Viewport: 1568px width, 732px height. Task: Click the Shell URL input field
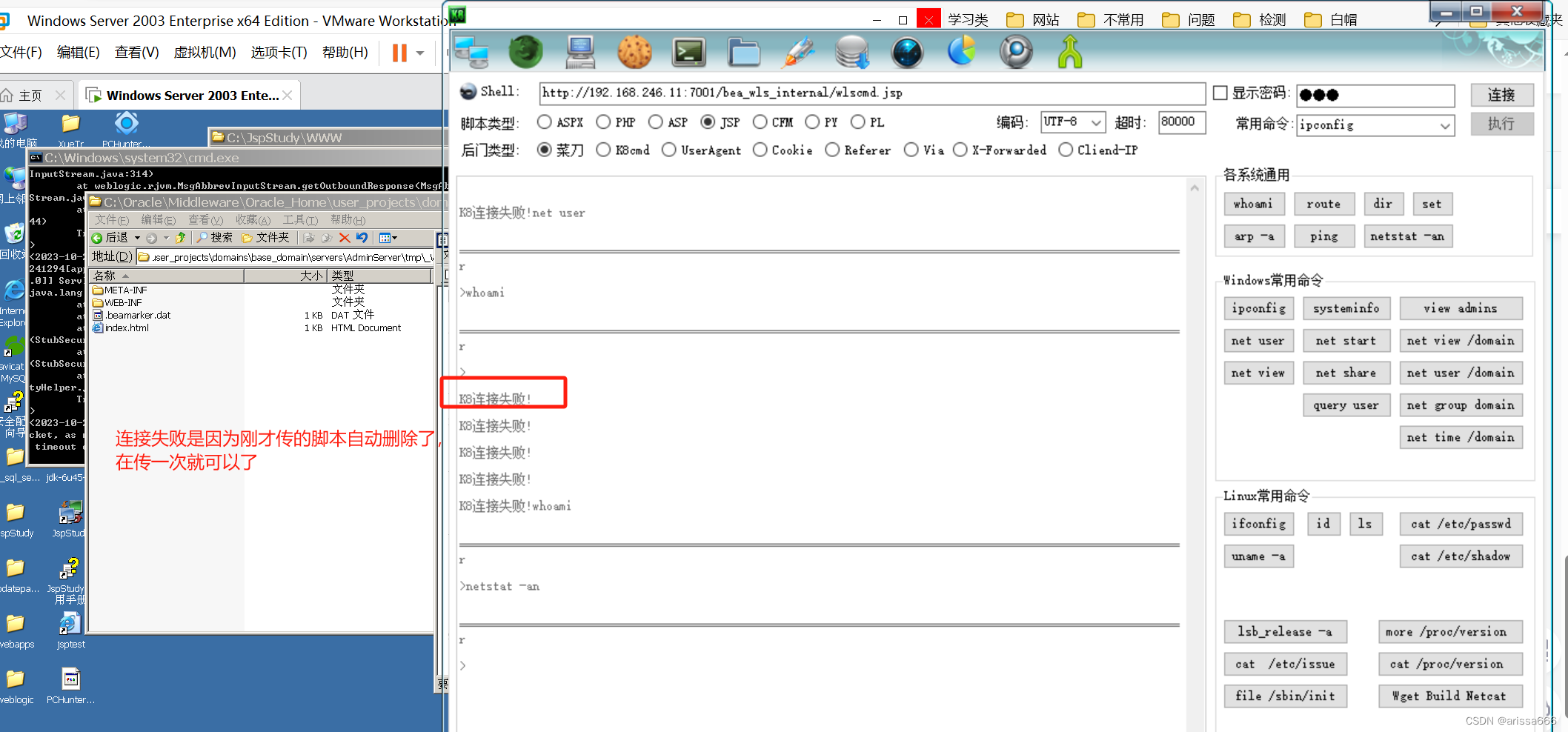click(872, 93)
